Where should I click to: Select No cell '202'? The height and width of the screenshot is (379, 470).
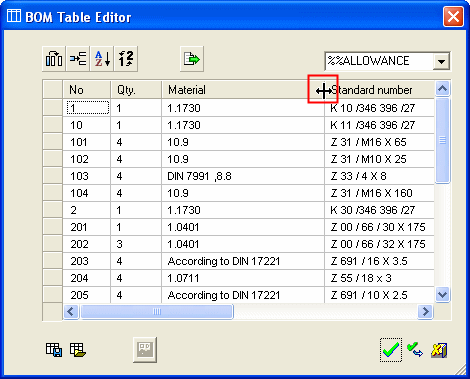pos(87,244)
